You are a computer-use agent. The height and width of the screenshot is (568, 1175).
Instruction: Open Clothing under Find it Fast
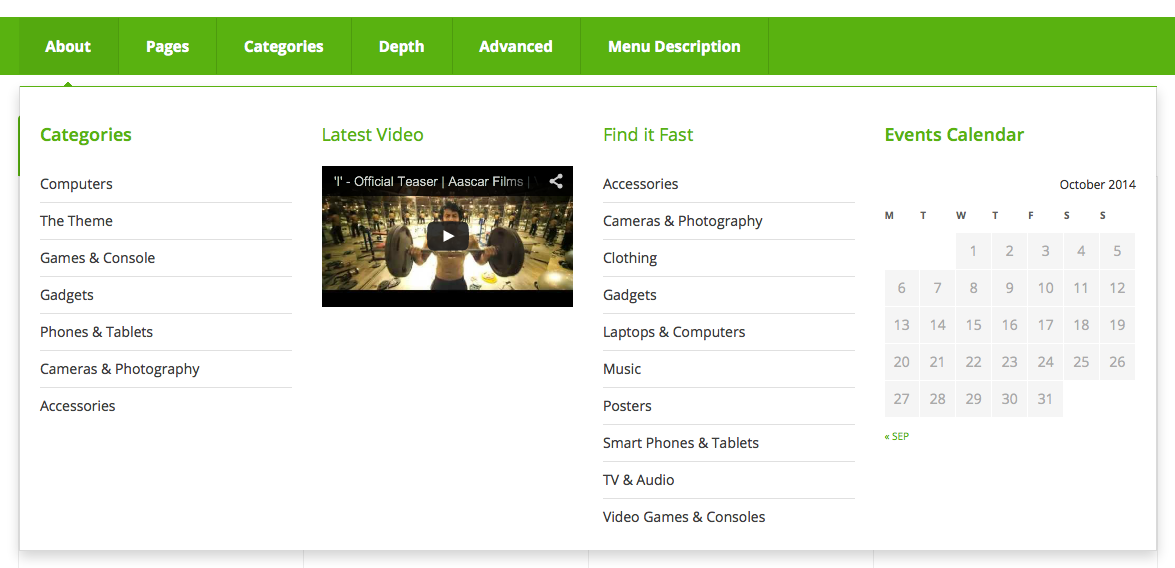(630, 258)
